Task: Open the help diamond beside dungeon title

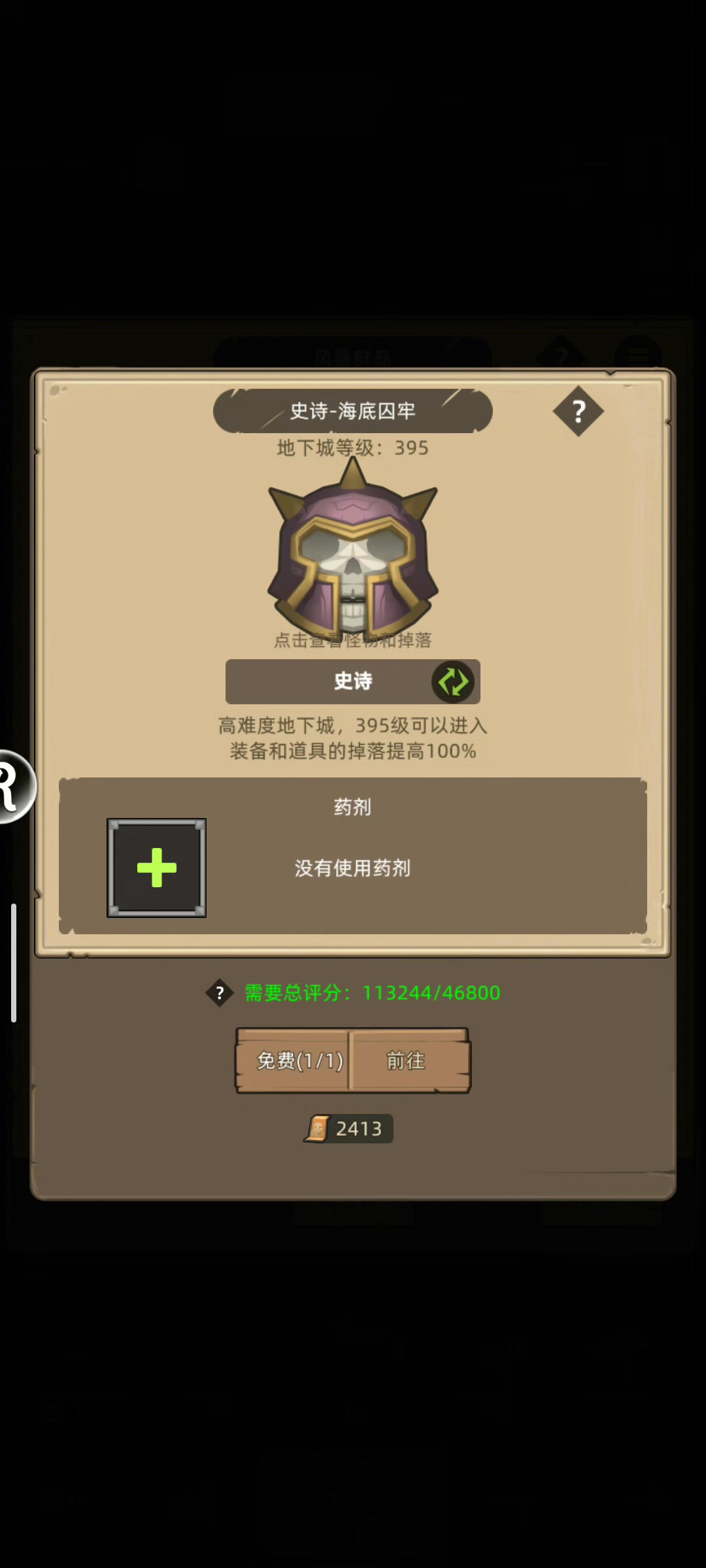Action: coord(579,411)
